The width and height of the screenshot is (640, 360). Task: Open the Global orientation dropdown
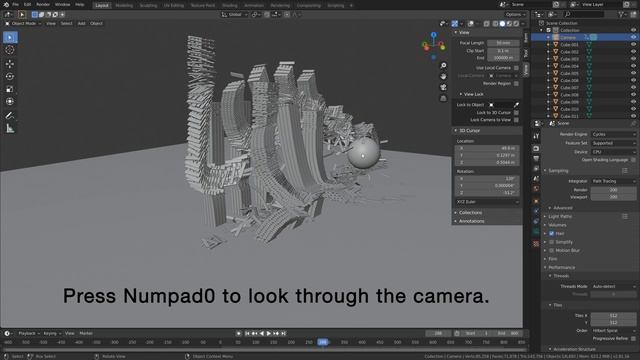(235, 14)
